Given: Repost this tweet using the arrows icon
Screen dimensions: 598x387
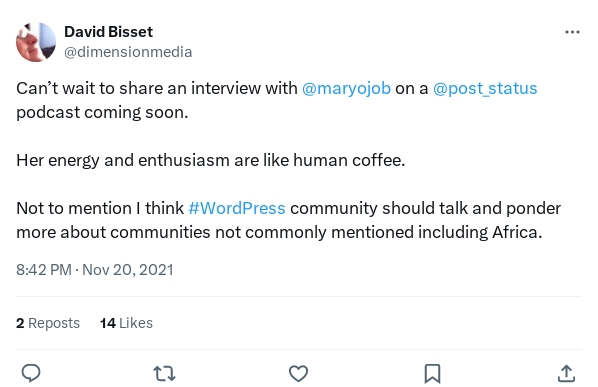Looking at the screenshot, I should pos(164,373).
